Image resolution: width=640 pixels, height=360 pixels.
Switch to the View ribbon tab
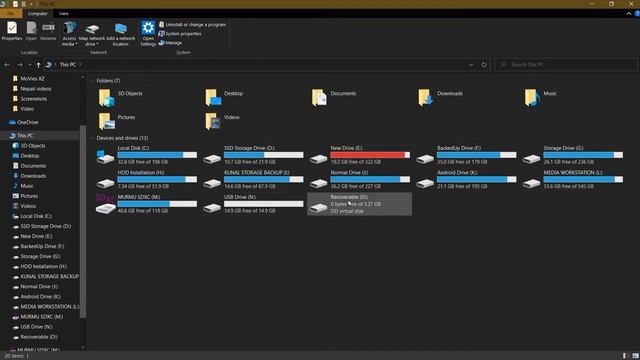(x=64, y=13)
